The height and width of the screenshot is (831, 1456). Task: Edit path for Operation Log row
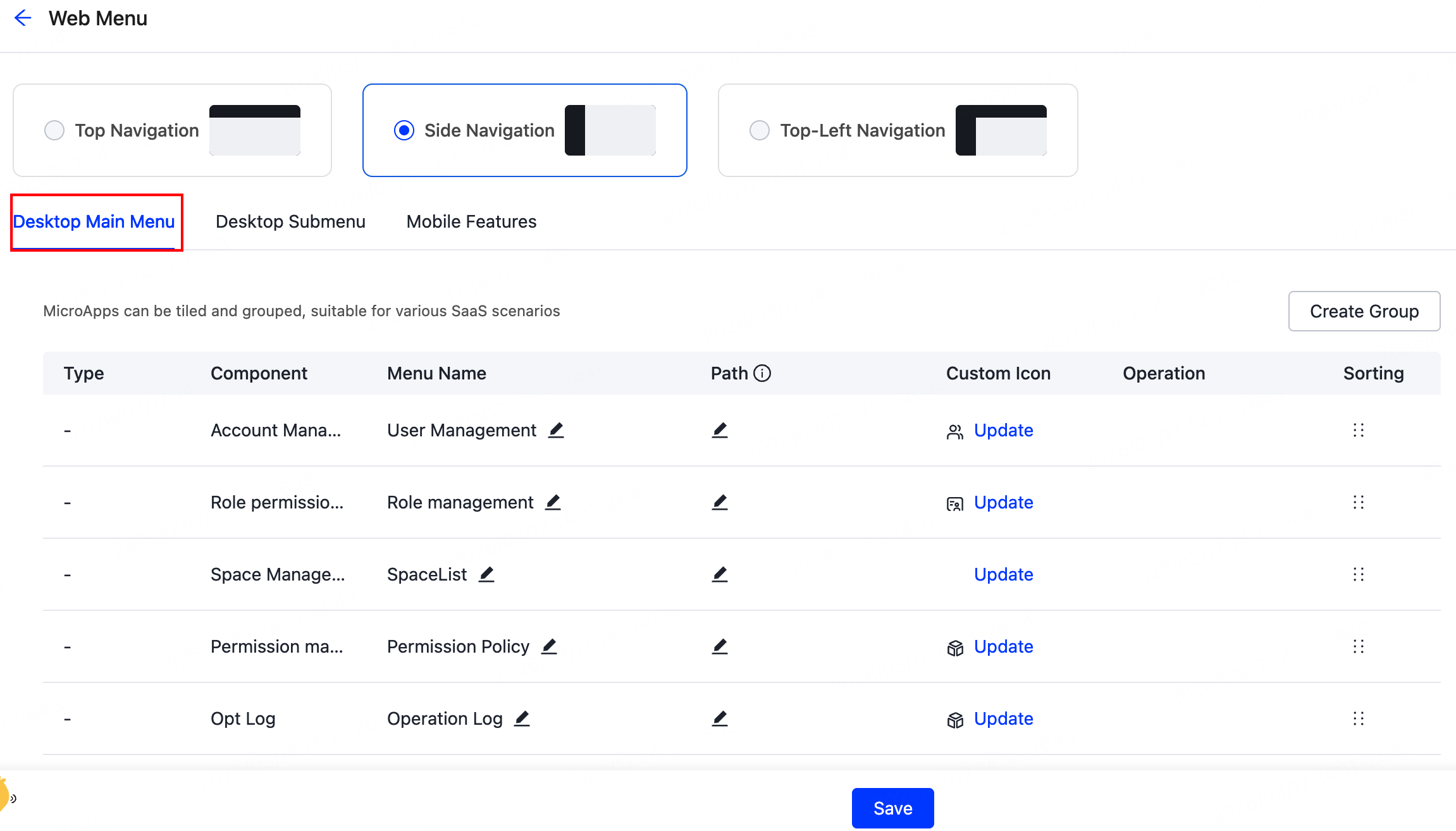point(720,719)
